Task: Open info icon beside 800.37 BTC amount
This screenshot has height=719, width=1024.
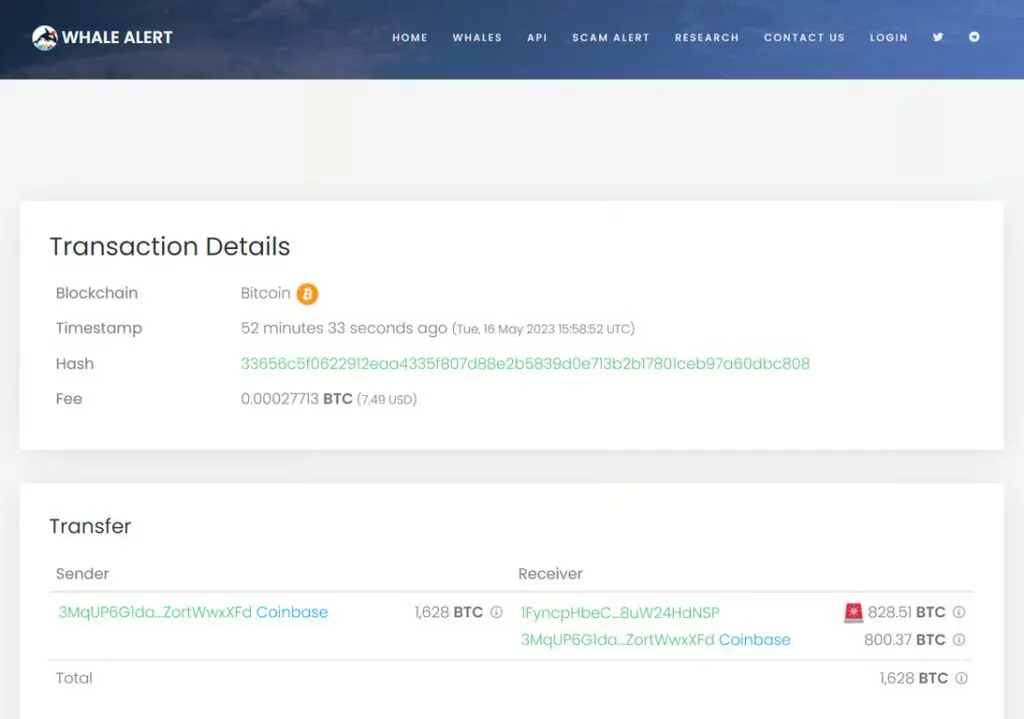Action: tap(958, 639)
